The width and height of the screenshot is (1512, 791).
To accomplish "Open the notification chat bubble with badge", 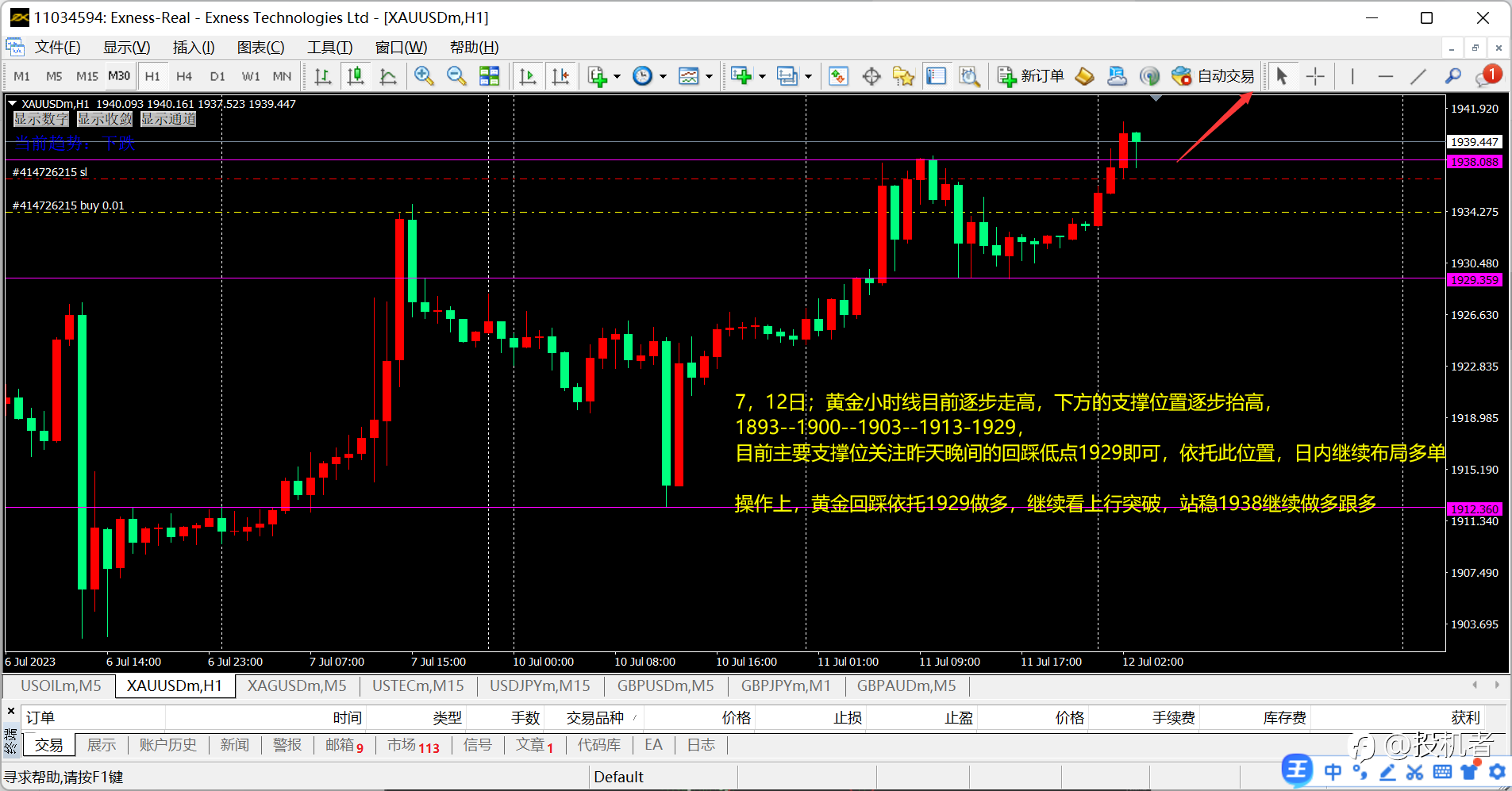I will [1487, 76].
